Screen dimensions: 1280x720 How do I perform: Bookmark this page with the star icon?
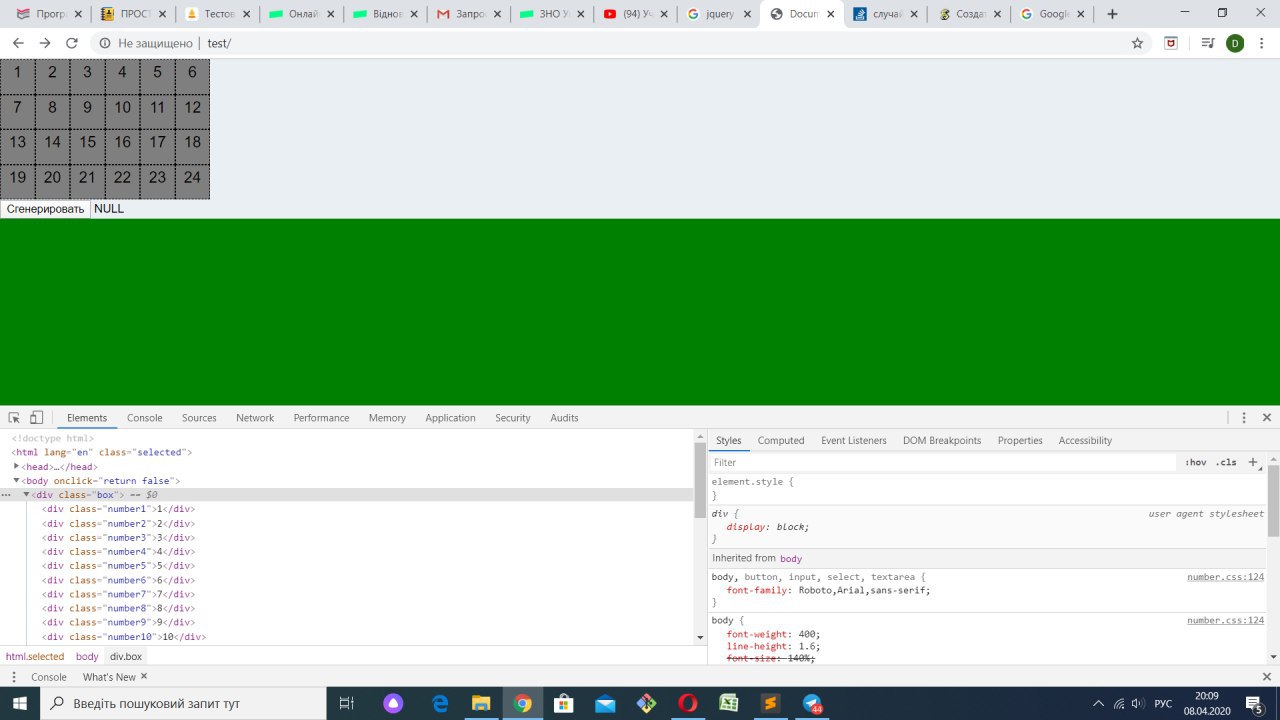coord(1137,43)
